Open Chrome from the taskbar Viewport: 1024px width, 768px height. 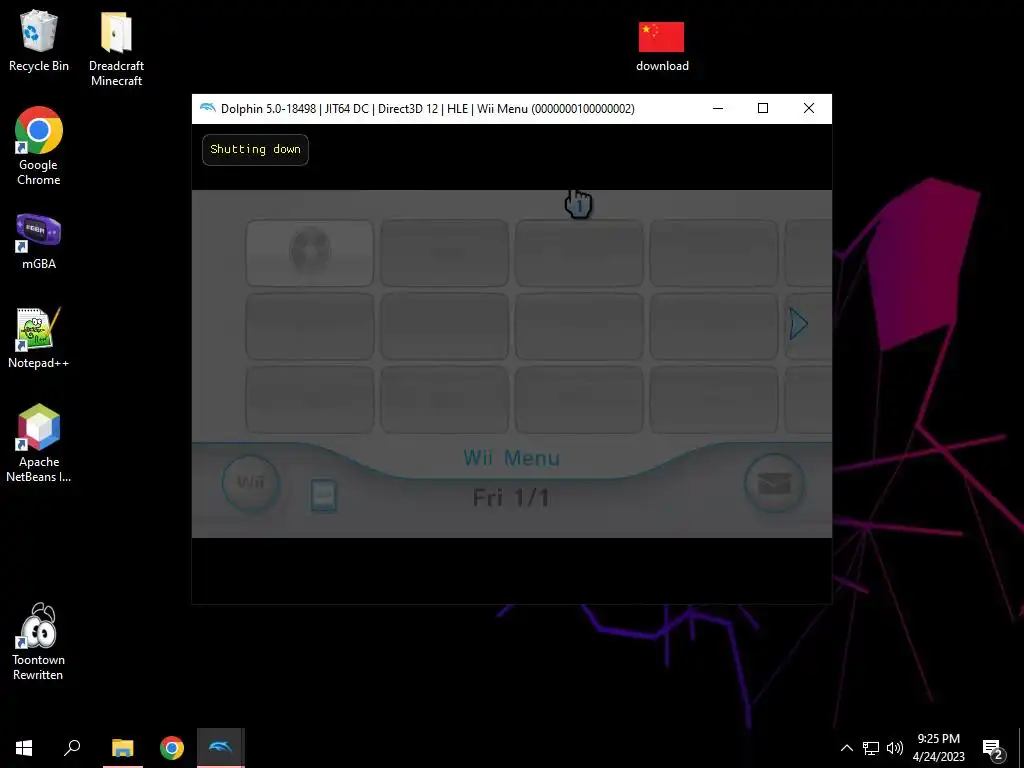pyautogui.click(x=172, y=748)
